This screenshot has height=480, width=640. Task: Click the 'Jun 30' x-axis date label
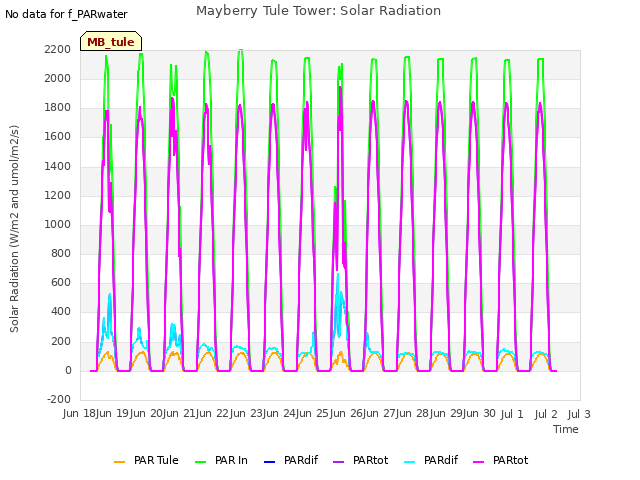479,414
